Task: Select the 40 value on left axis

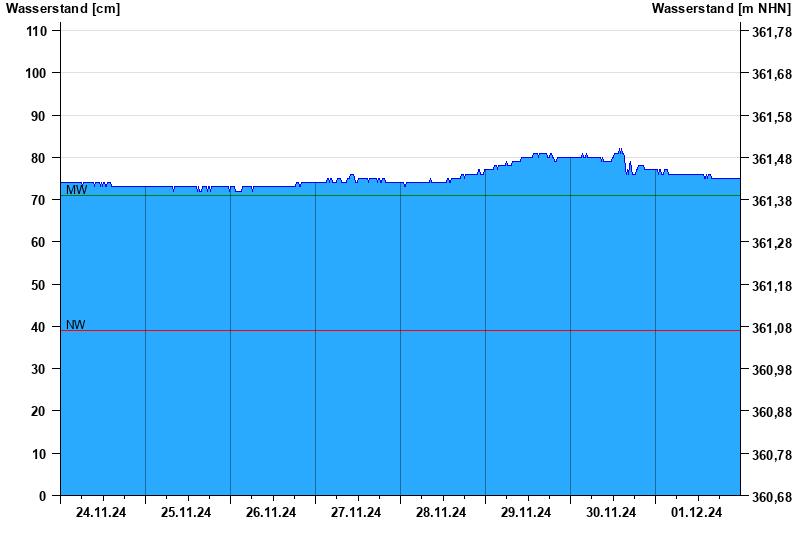Action: [39, 327]
